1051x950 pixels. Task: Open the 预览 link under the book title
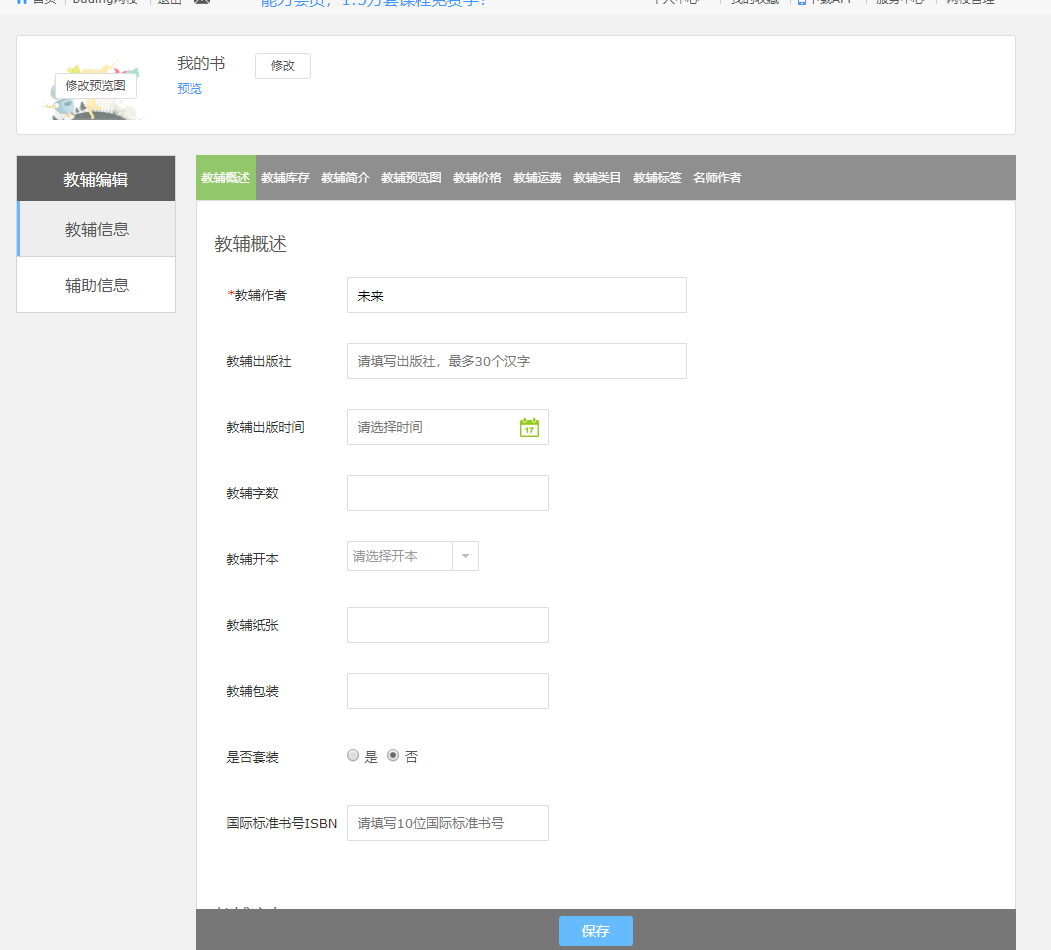tap(189, 89)
